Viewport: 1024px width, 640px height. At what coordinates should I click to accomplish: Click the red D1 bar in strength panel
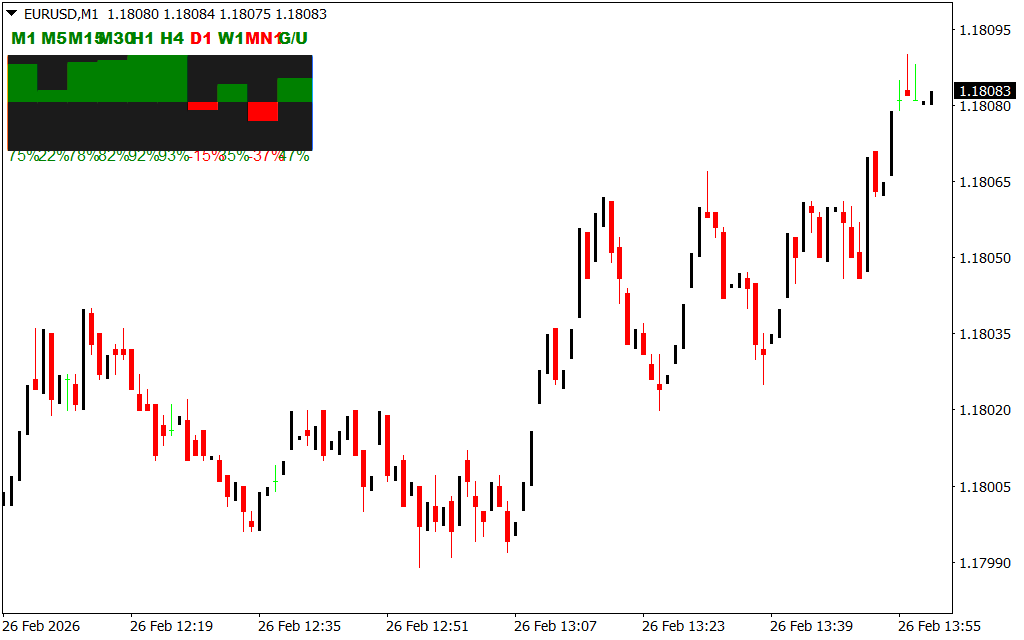pos(203,106)
